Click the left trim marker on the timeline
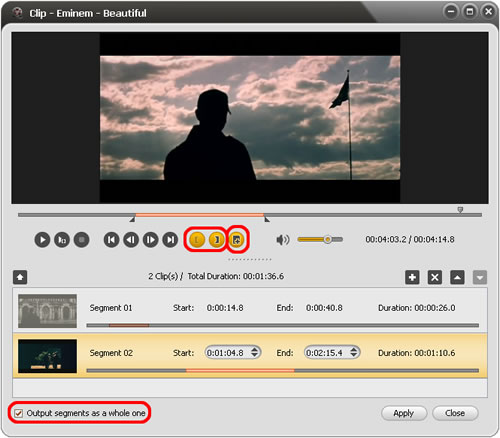 132,219
